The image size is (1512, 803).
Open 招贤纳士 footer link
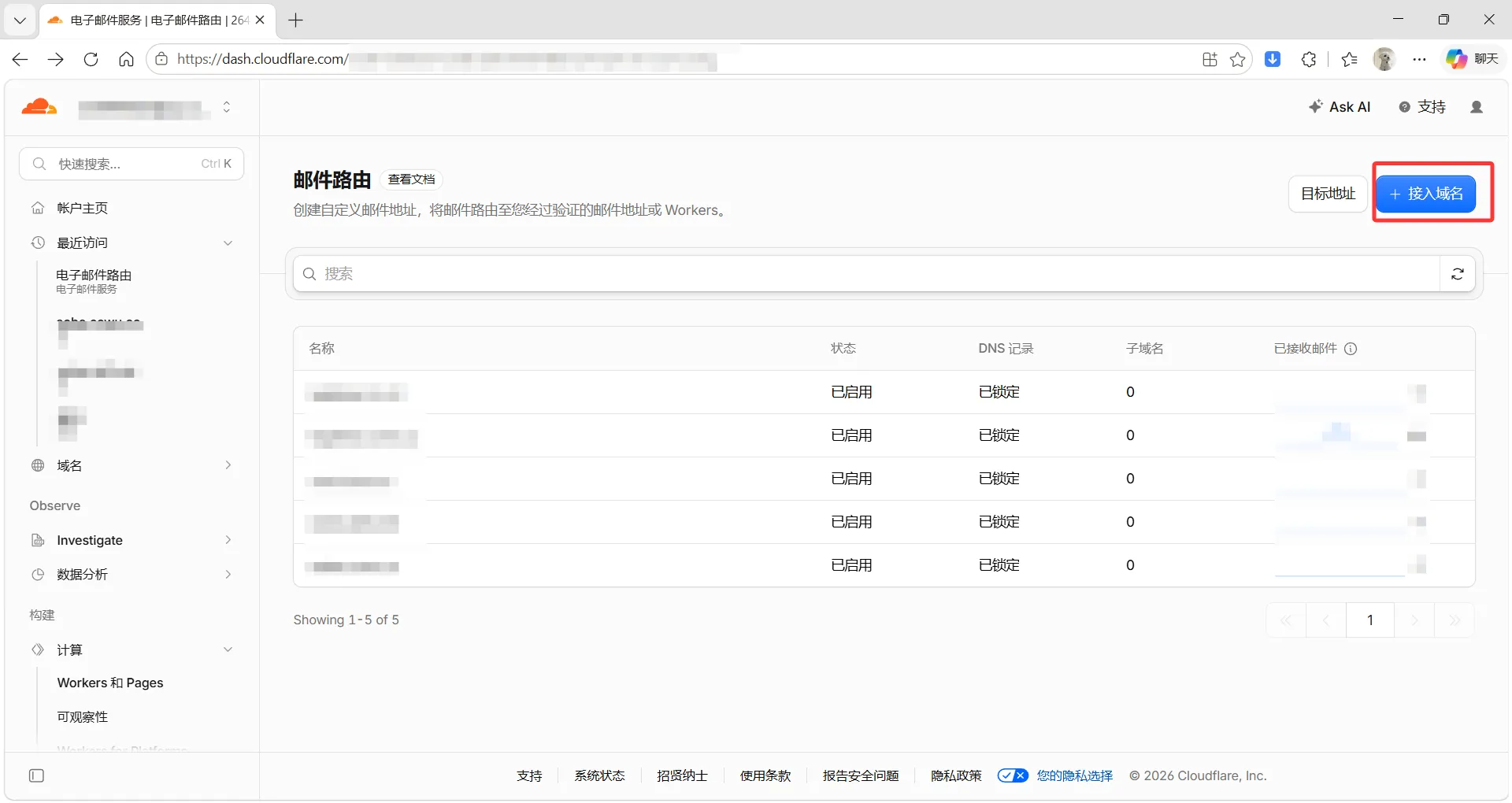tap(682, 776)
